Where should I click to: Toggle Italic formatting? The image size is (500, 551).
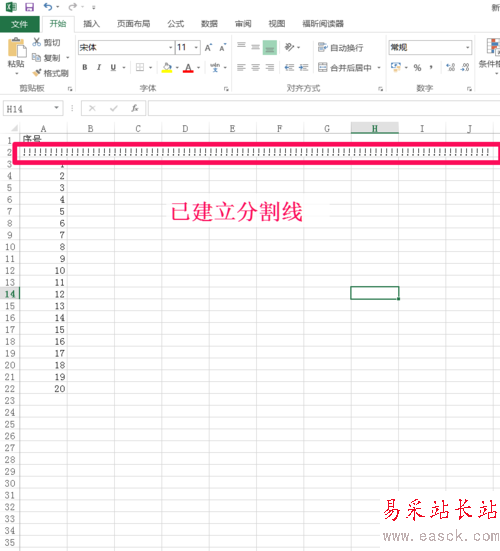99,67
